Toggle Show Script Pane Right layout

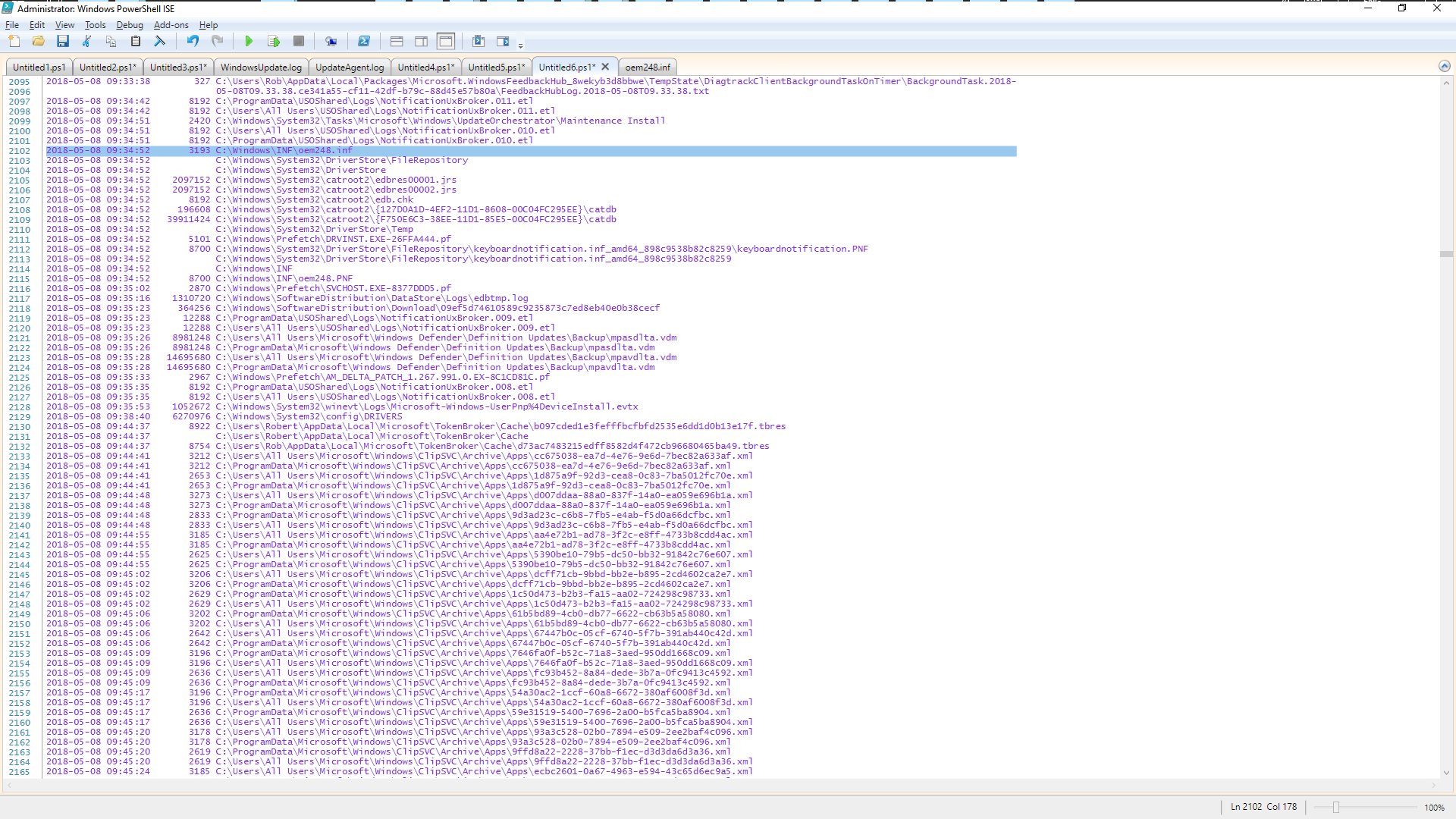422,42
